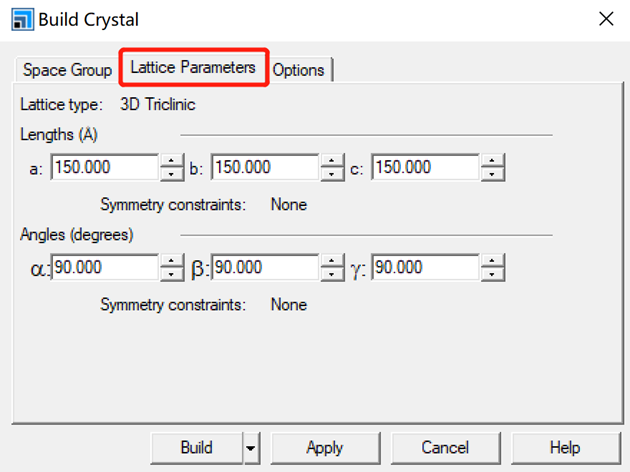Click the length a input field
The width and height of the screenshot is (630, 472).
pyautogui.click(x=104, y=167)
